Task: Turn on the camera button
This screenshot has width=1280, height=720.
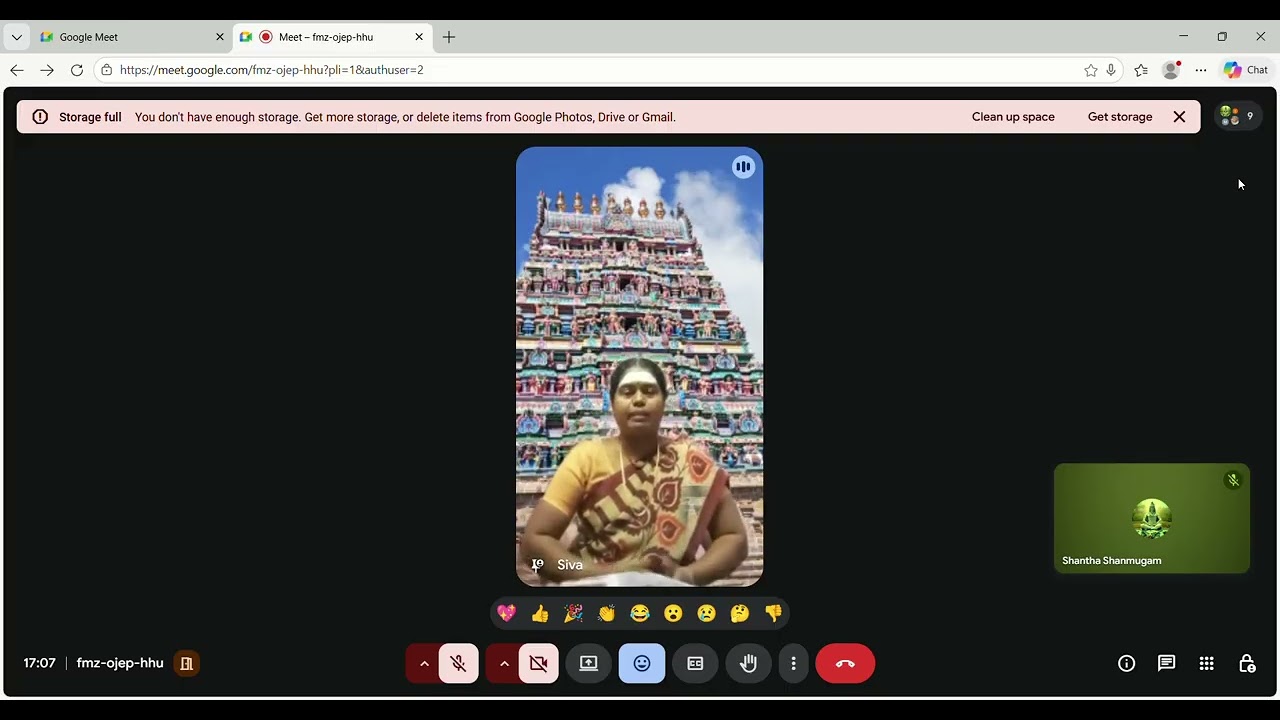Action: 538,663
